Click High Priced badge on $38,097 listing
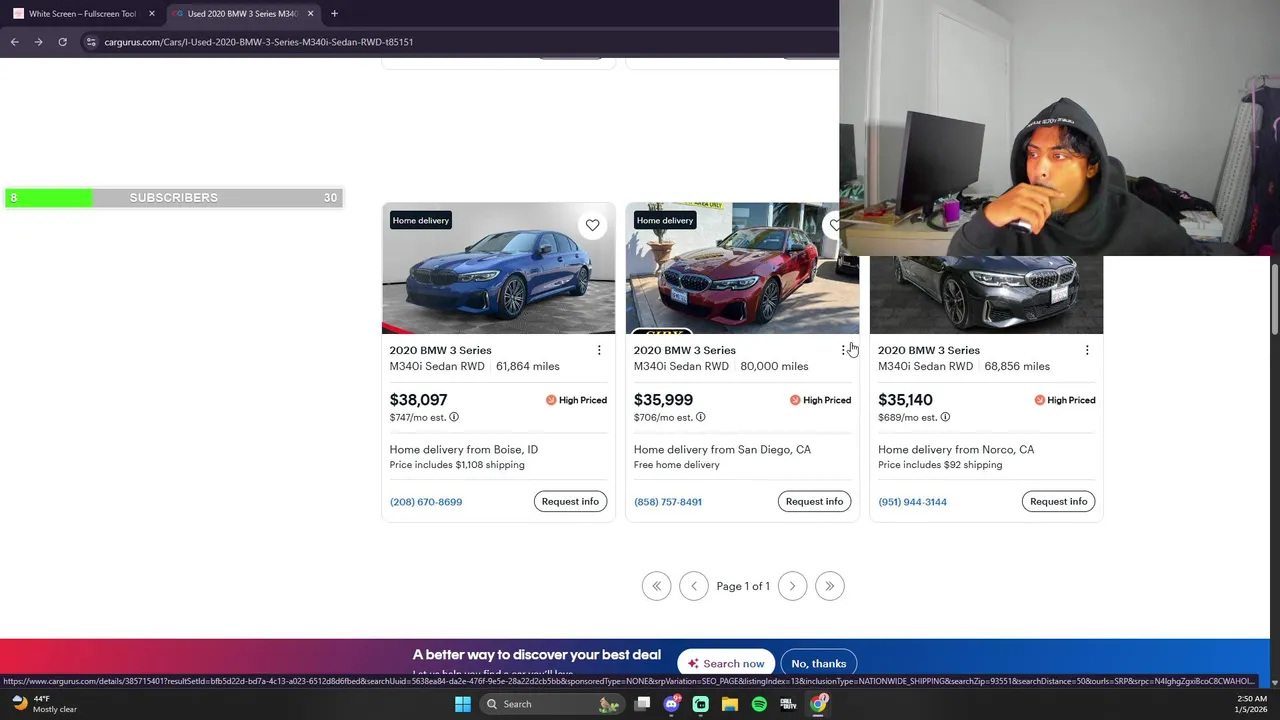This screenshot has width=1280, height=720. pos(576,400)
